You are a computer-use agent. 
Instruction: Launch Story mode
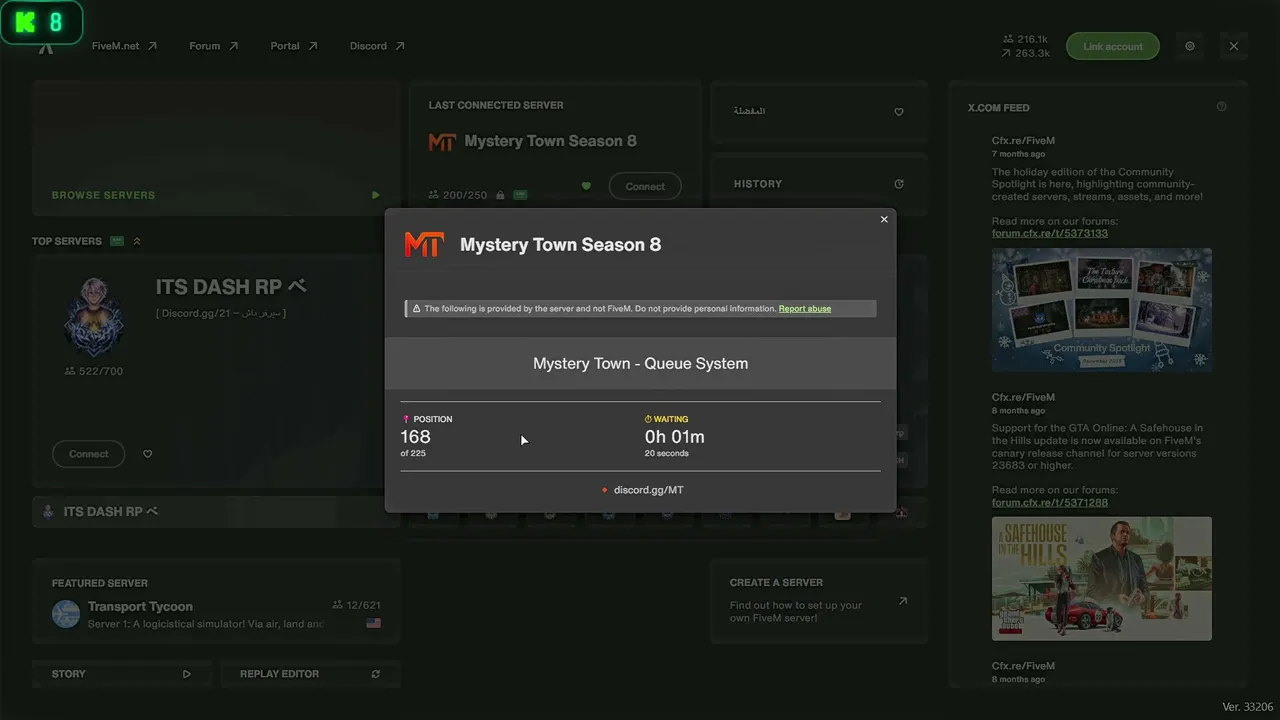point(121,674)
